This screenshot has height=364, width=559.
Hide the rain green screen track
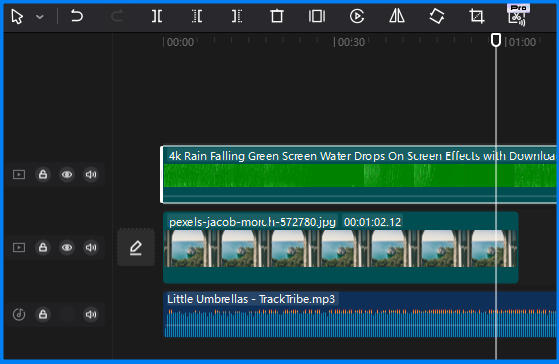(x=67, y=174)
